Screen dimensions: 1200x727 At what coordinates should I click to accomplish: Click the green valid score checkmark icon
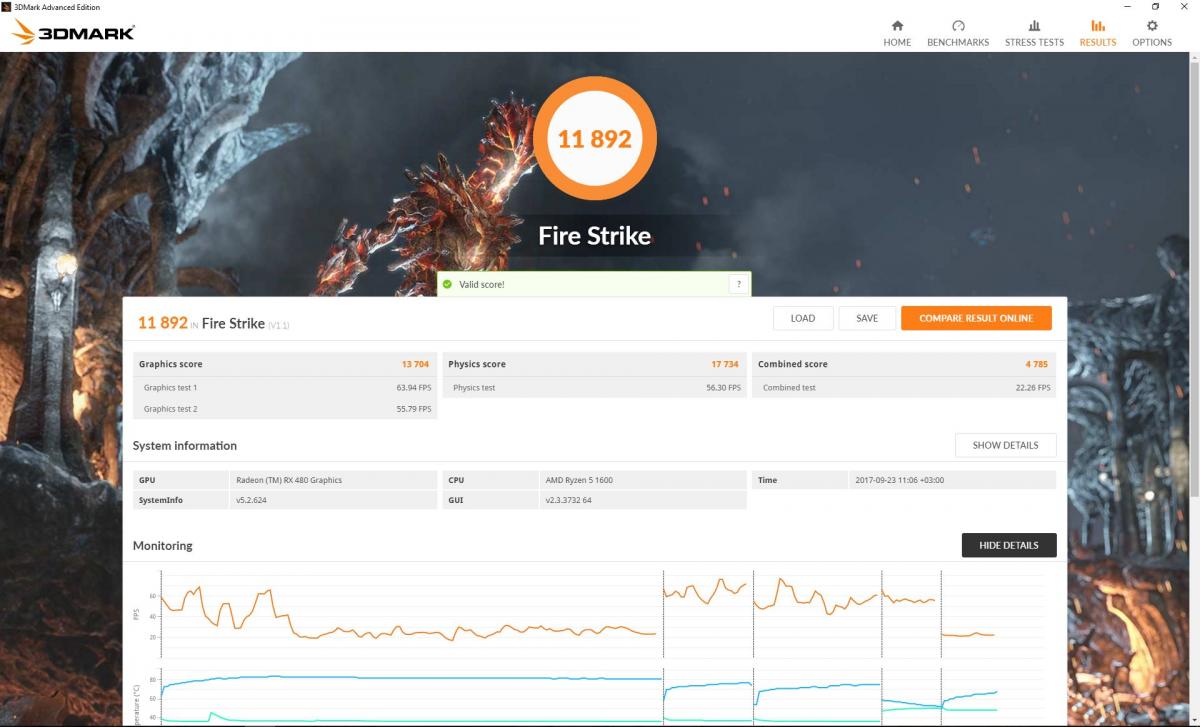[x=447, y=284]
